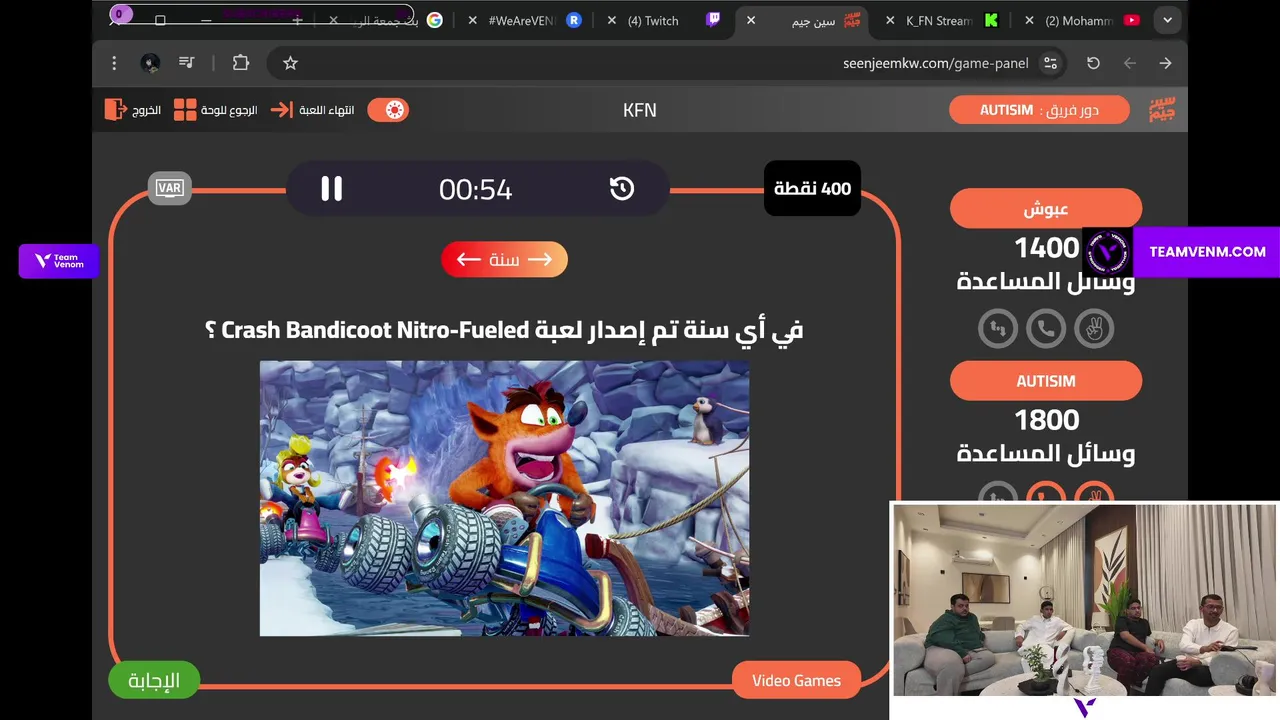Viewport: 1280px width, 720px height.
Task: Close the K_FN Stream tab
Action: point(890,20)
